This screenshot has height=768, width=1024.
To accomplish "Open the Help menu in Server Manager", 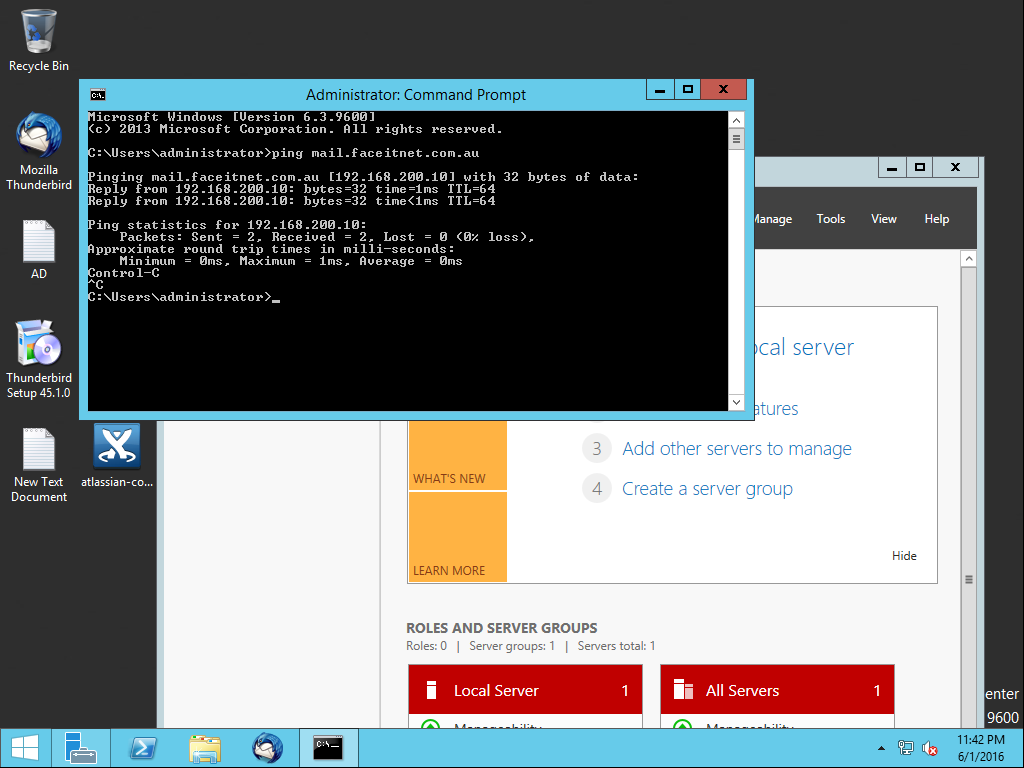I will [x=936, y=219].
